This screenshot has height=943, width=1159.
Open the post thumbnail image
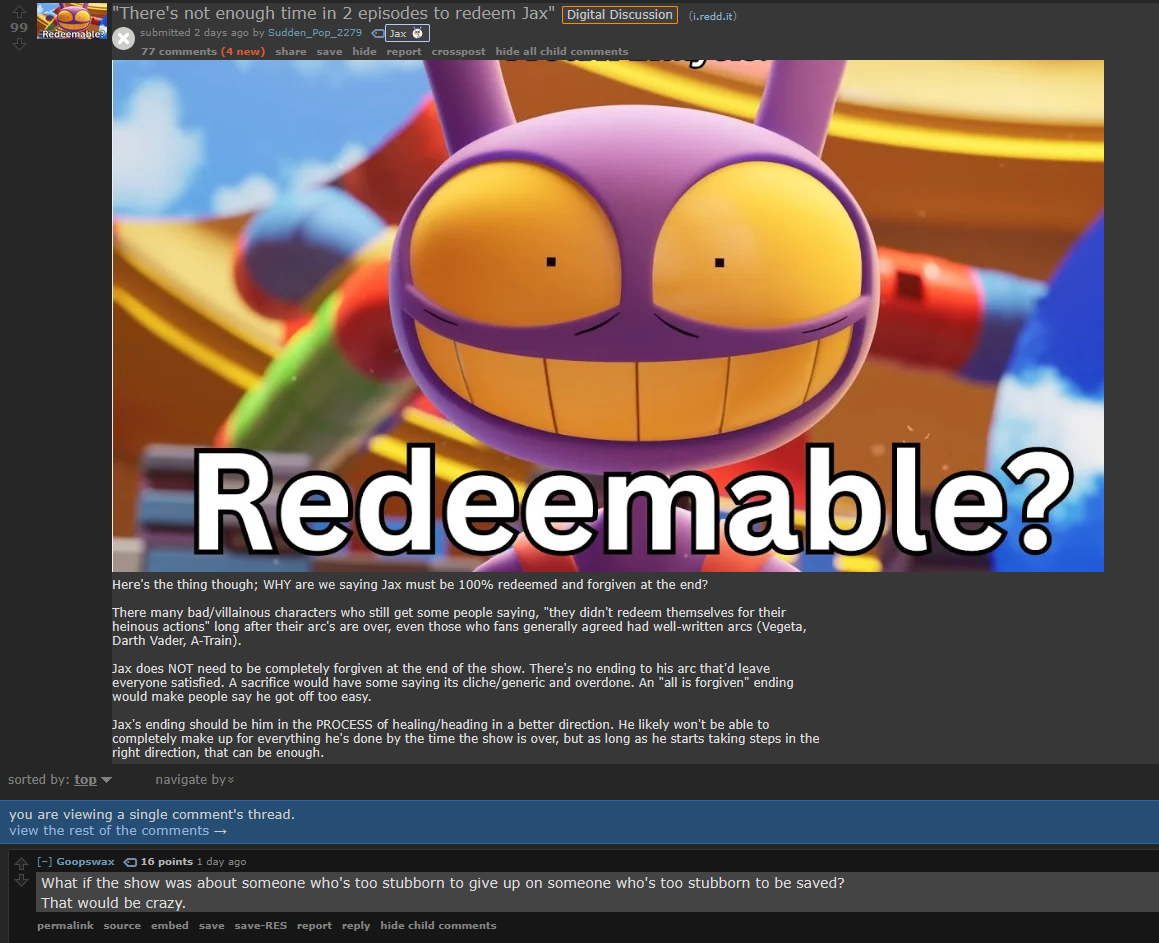point(72,21)
